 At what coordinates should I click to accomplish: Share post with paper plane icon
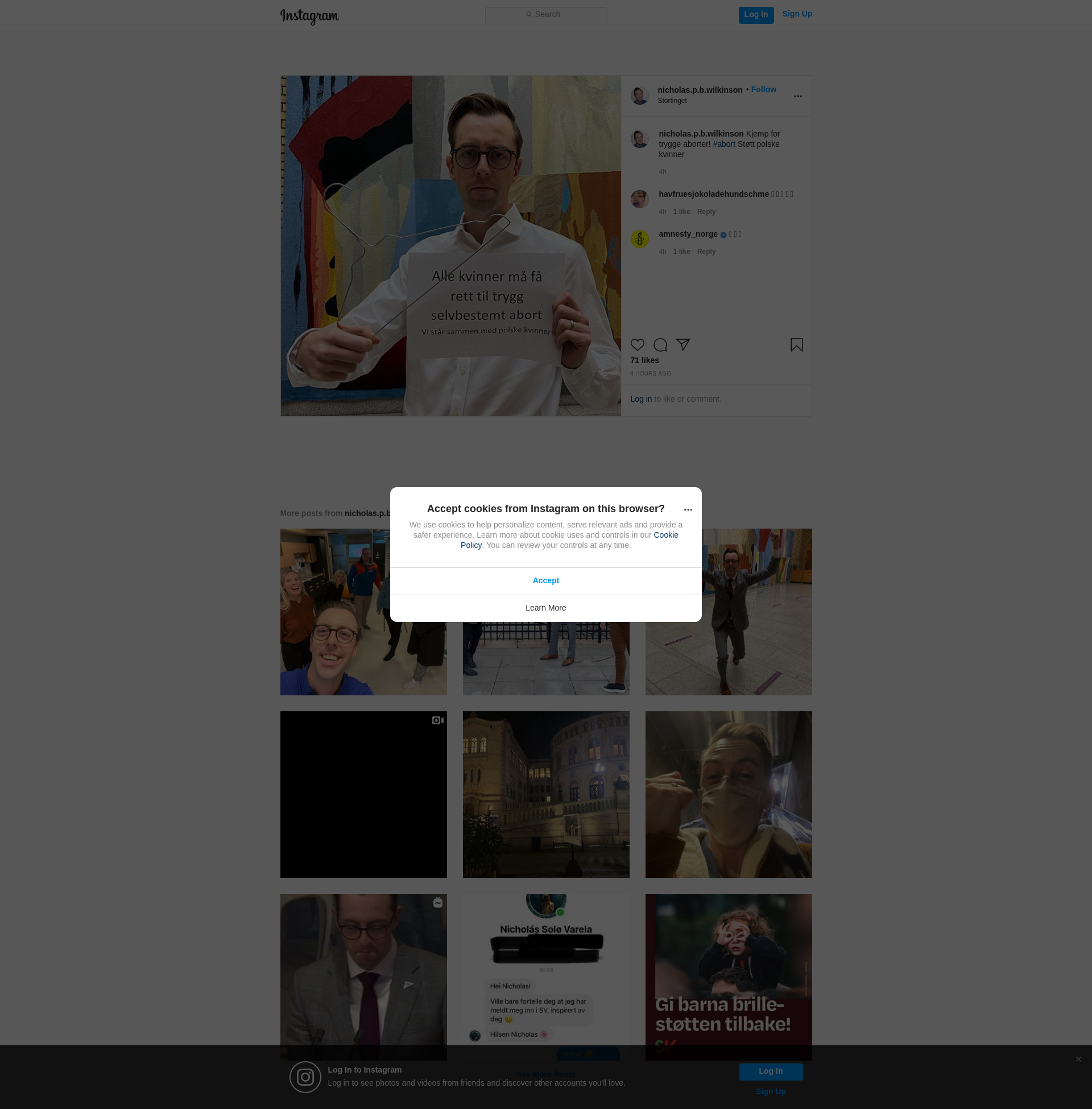(x=682, y=345)
